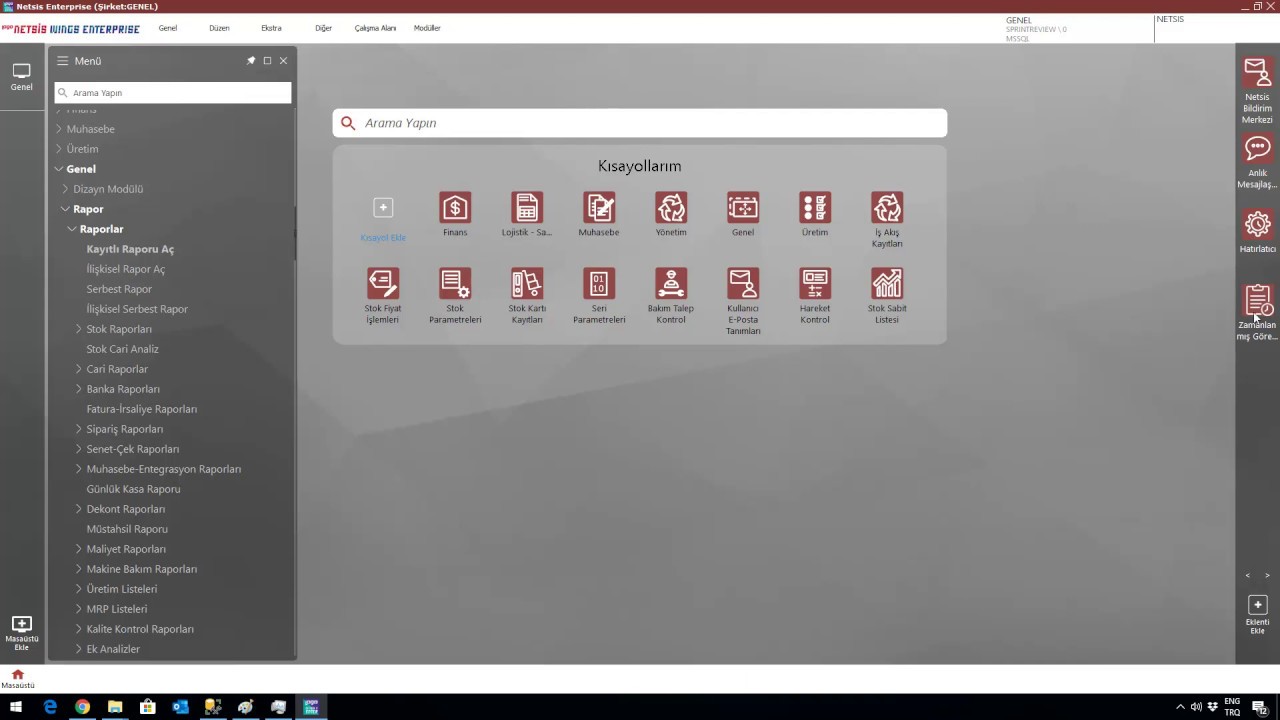This screenshot has height=720, width=1280.
Task: Open the Muhasebe shortcut icon
Action: coord(599,208)
